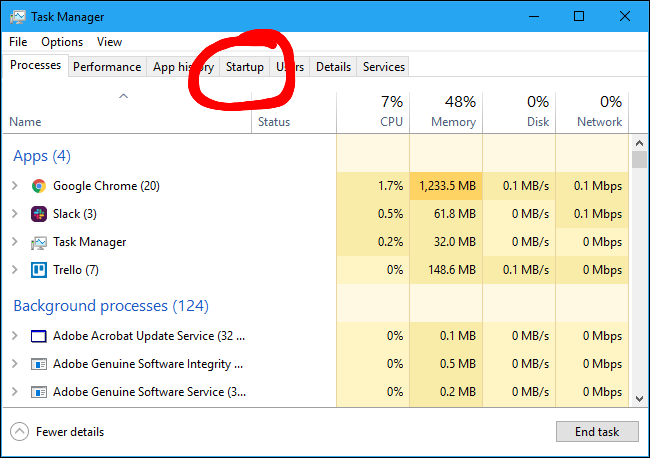Click Slack's 61.8 MB memory value
650x458 pixels.
[455, 214]
